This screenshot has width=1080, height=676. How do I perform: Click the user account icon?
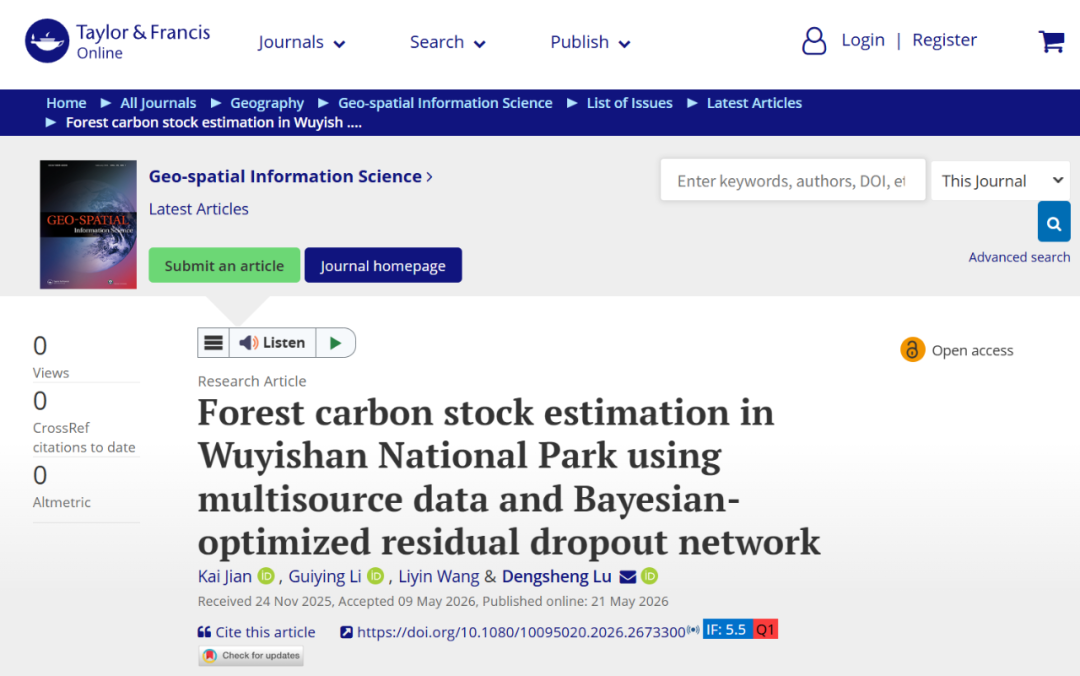pos(813,41)
